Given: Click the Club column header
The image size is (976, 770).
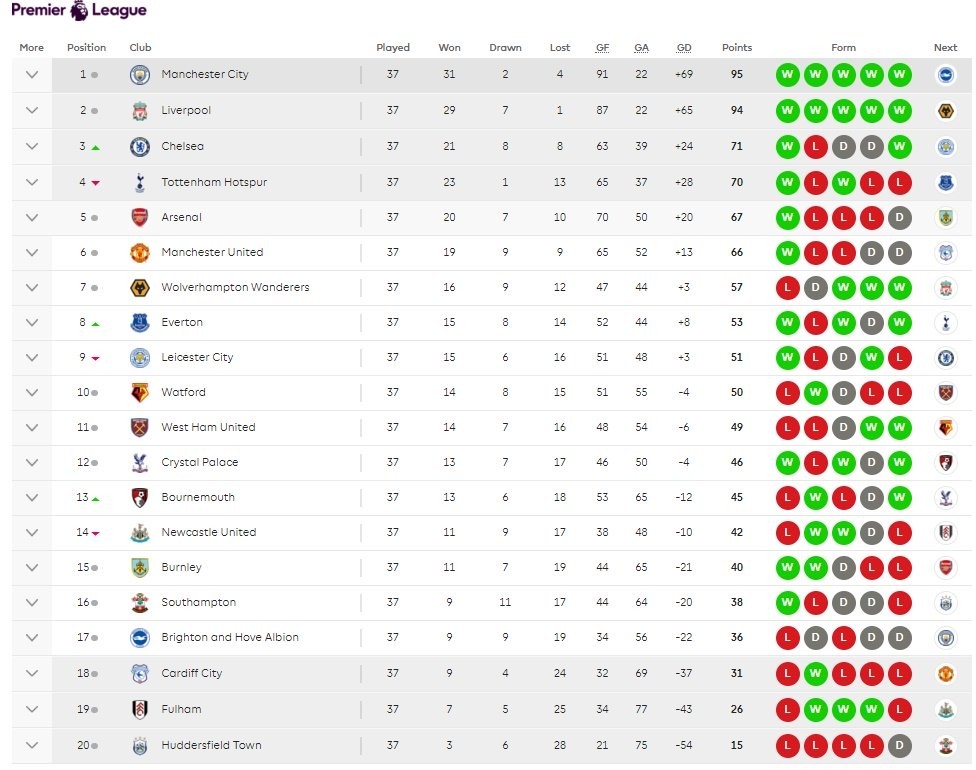Looking at the screenshot, I should 140,47.
